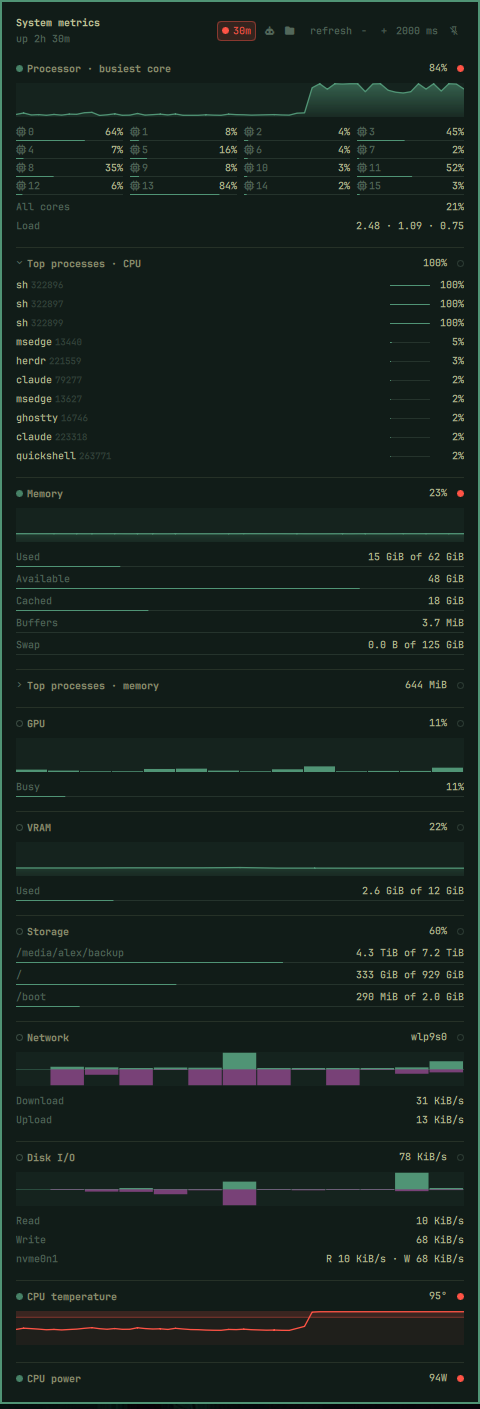Viewport: 480px width, 1409px height.
Task: Click the pin icon at top right
Action: [455, 31]
